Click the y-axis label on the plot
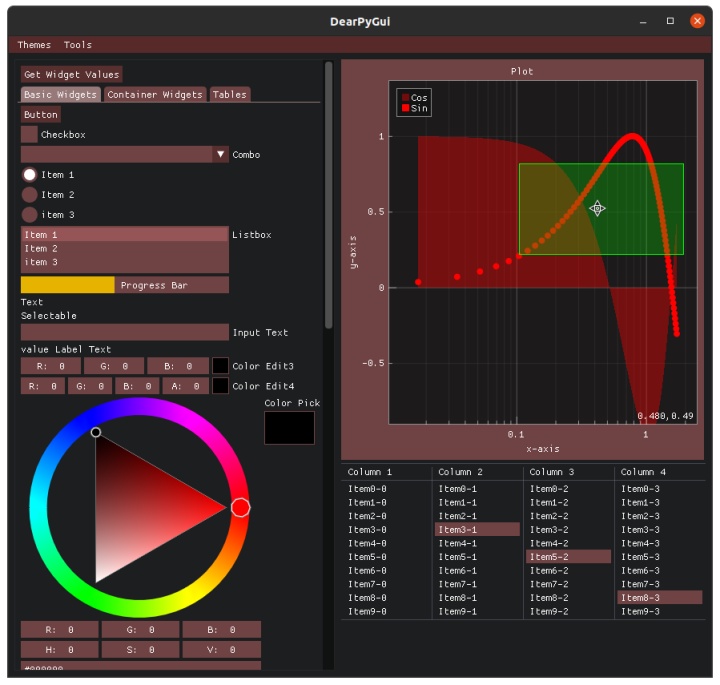 coord(353,252)
